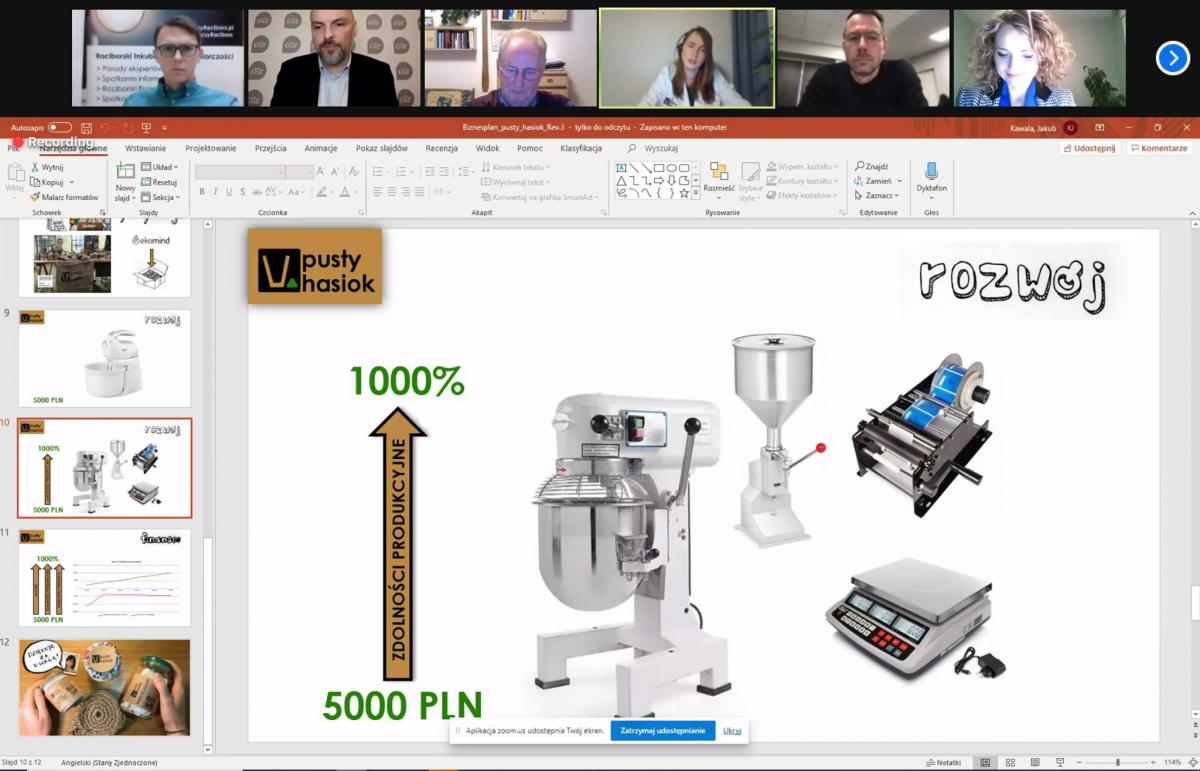1200x771 pixels.
Task: Click the Ukryj link
Action: [x=732, y=731]
